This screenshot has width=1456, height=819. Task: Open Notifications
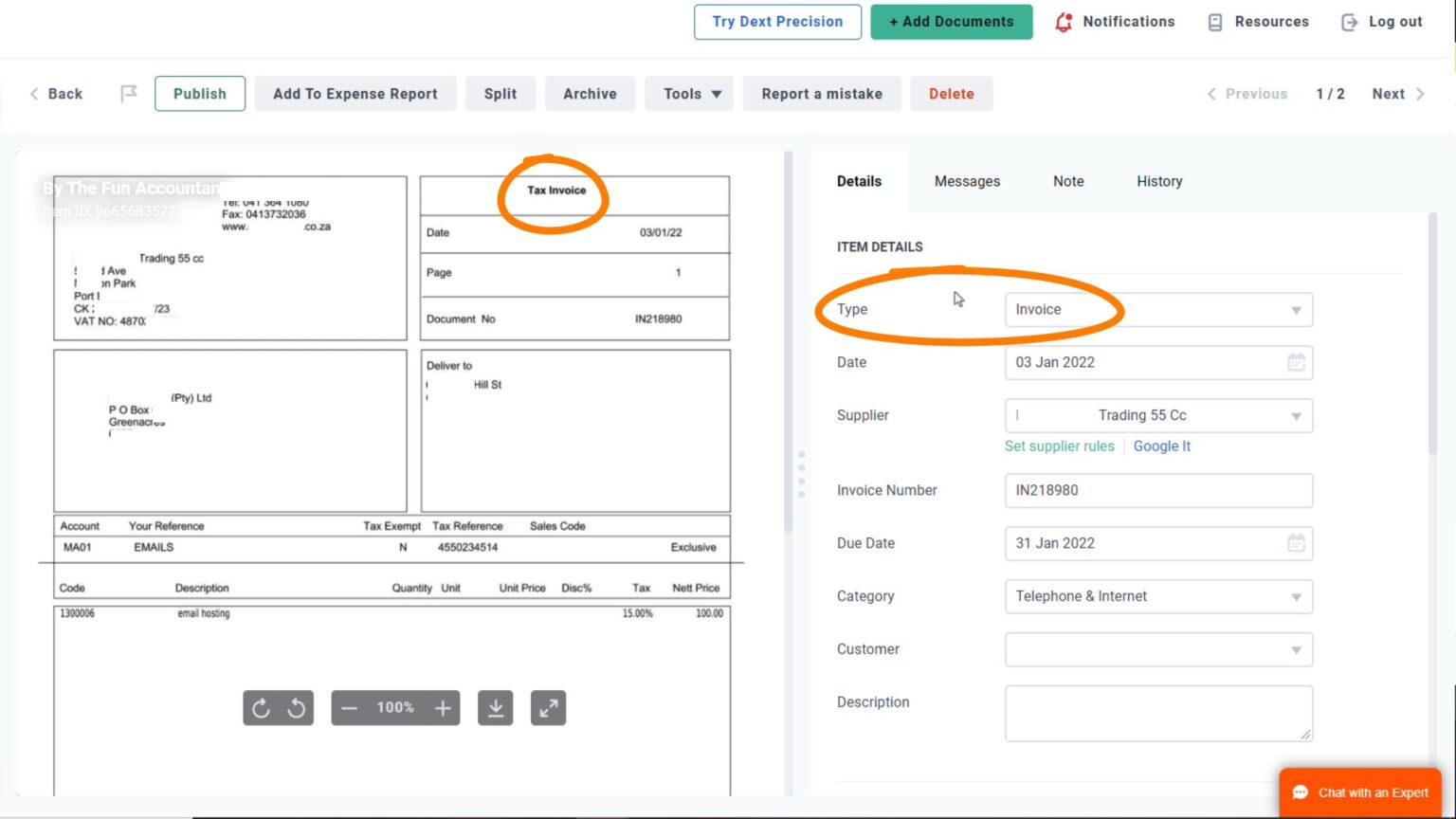click(1115, 21)
